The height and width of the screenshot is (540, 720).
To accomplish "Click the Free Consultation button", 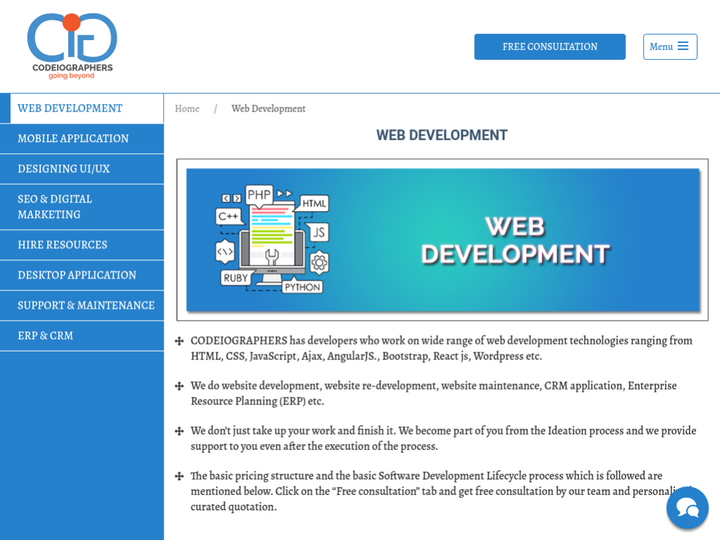I will coord(550,46).
